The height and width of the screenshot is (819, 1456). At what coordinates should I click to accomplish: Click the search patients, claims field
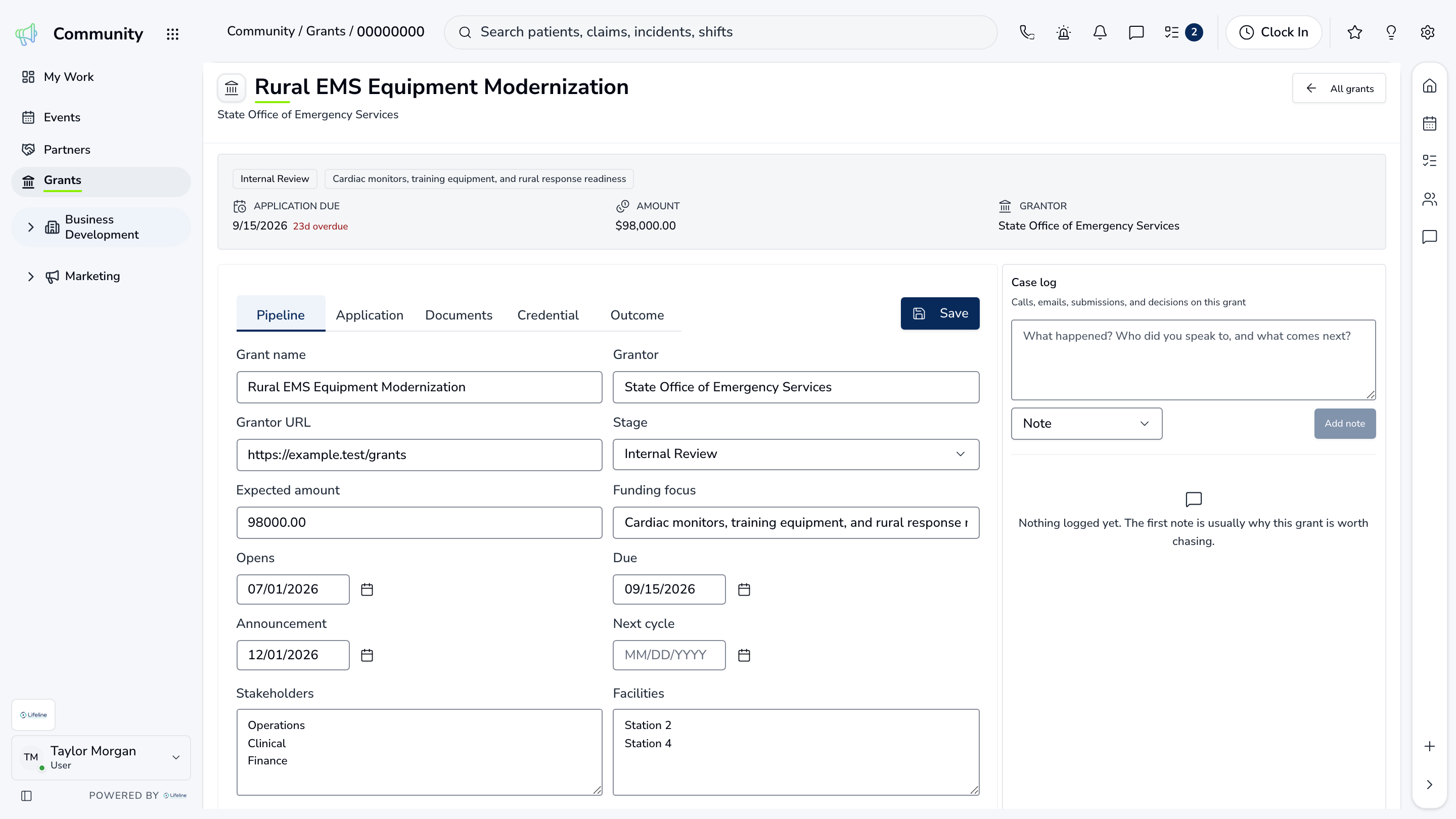720,32
